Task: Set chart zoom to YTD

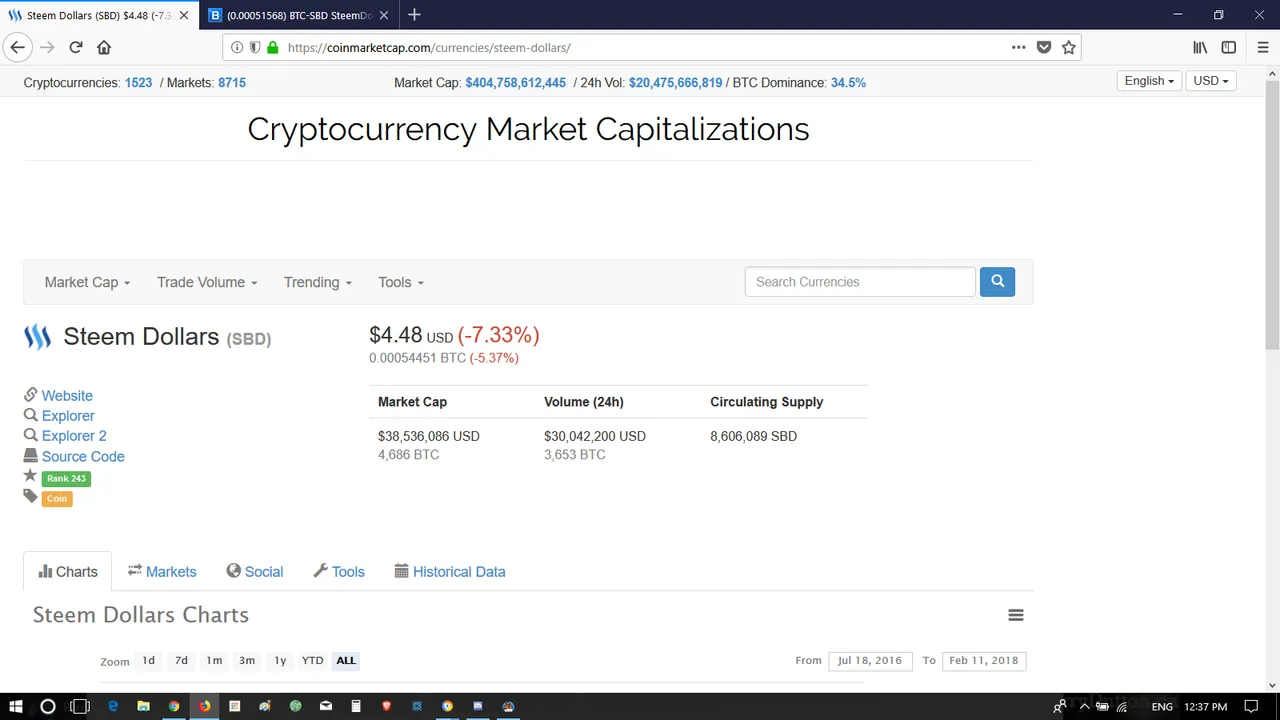Action: click(x=313, y=660)
